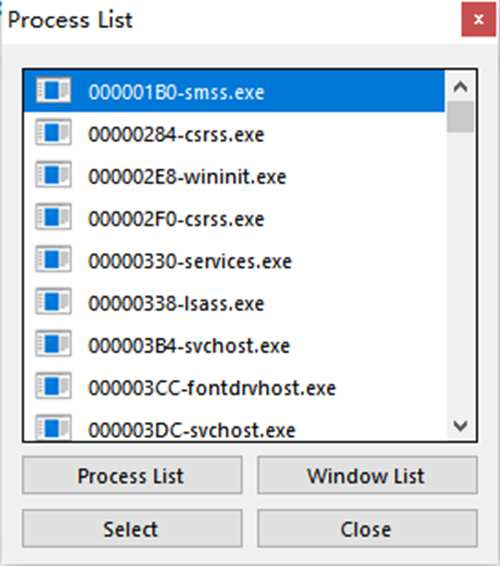Viewport: 500px width, 566px height.
Task: Click the icon beside 000001B0-smss.exe
Action: coord(53,91)
